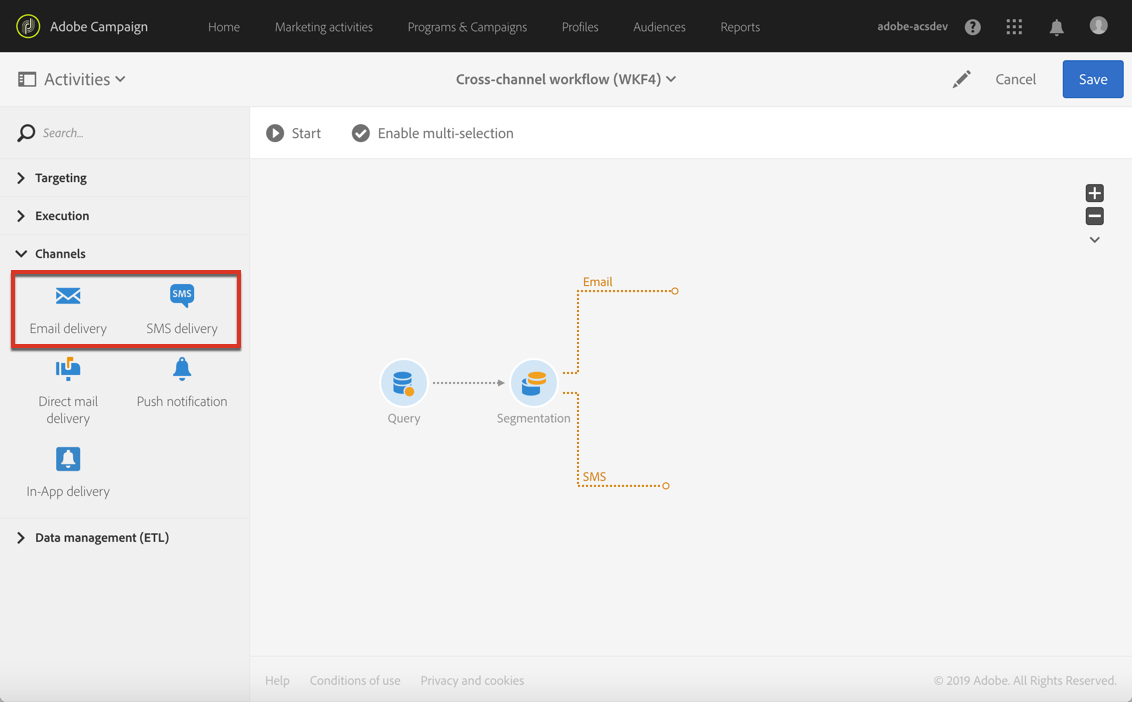This screenshot has height=702, width=1132.
Task: Expand the chevron below zoom controls
Action: [x=1094, y=240]
